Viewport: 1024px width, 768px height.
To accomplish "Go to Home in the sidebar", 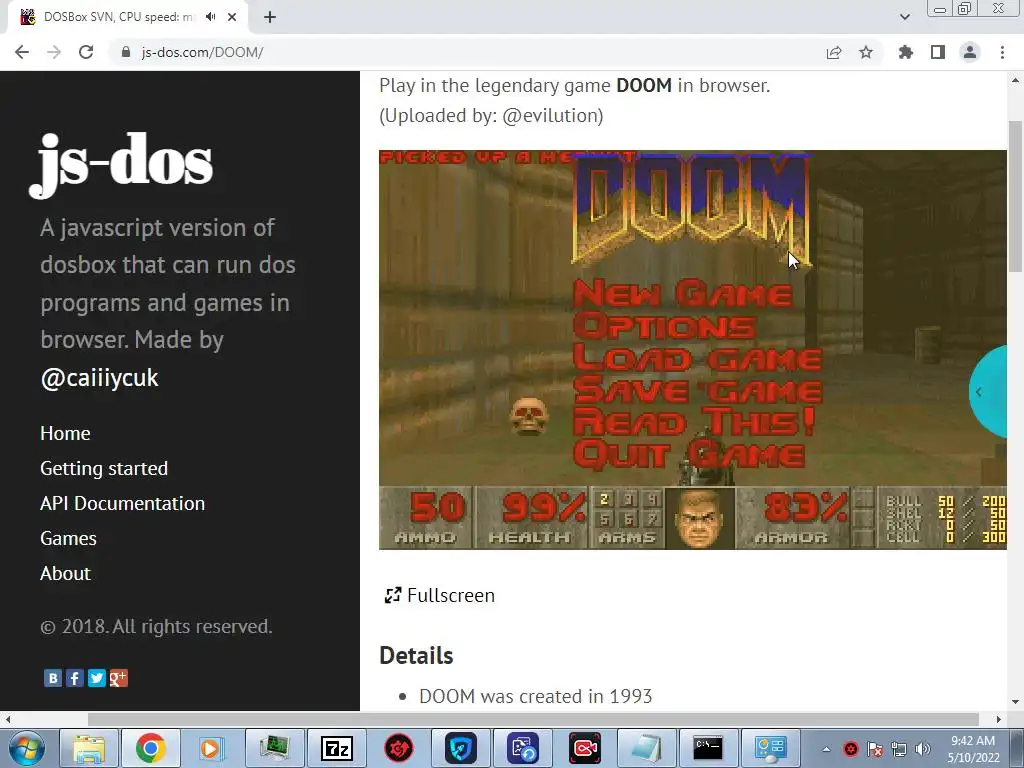I will (x=65, y=433).
